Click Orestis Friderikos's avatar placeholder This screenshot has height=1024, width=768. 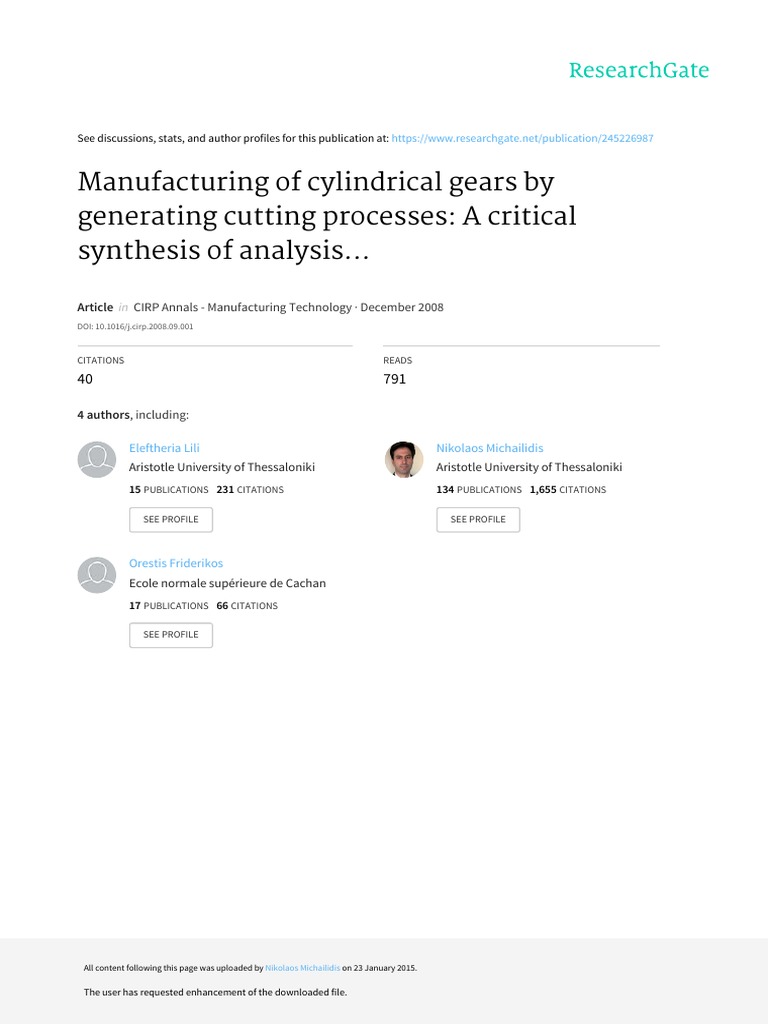point(97,574)
